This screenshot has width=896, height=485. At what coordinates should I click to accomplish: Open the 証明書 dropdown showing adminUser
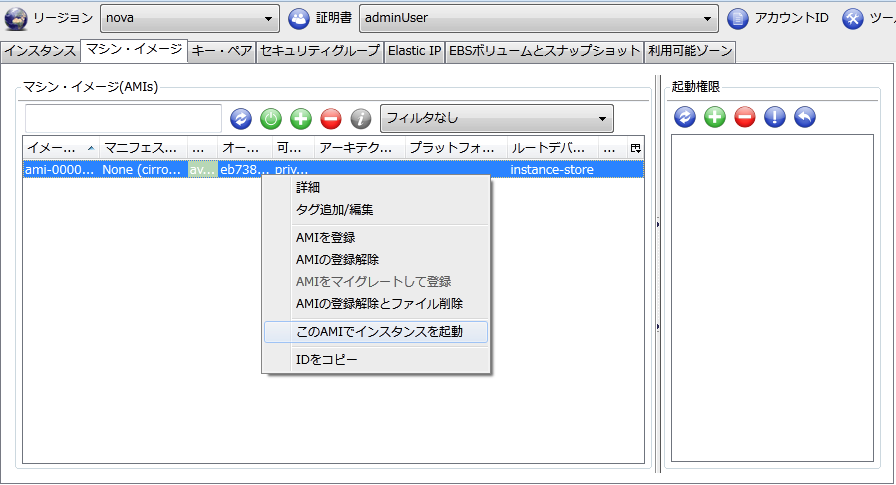[538, 18]
